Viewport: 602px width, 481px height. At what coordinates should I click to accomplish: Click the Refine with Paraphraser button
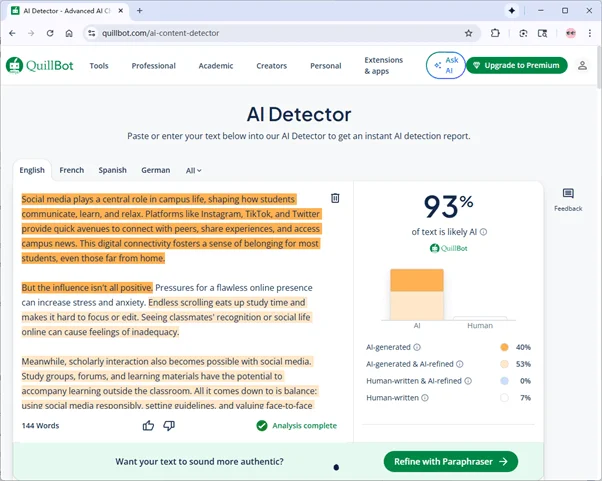450,461
